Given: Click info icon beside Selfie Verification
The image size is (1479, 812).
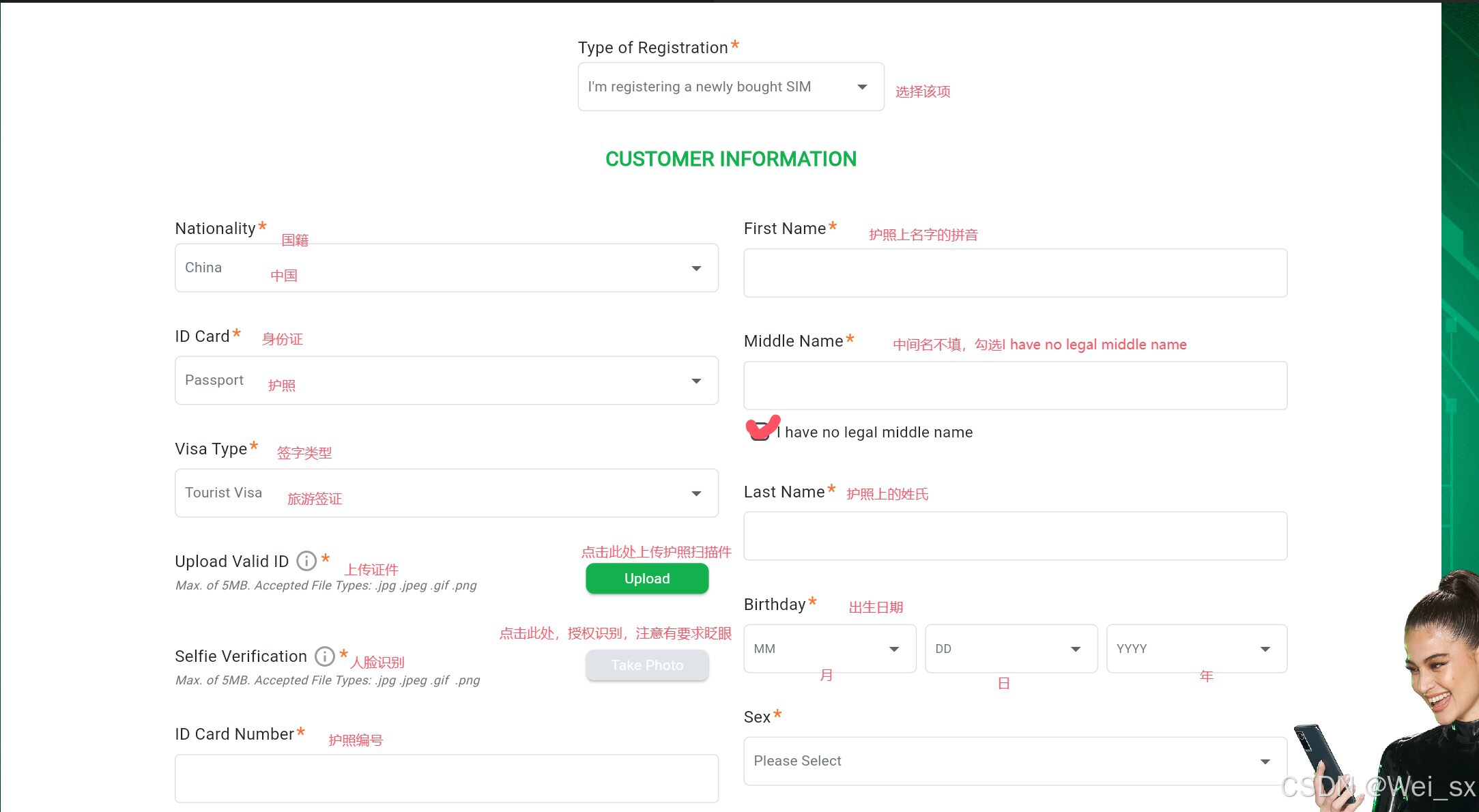Looking at the screenshot, I should coord(325,656).
